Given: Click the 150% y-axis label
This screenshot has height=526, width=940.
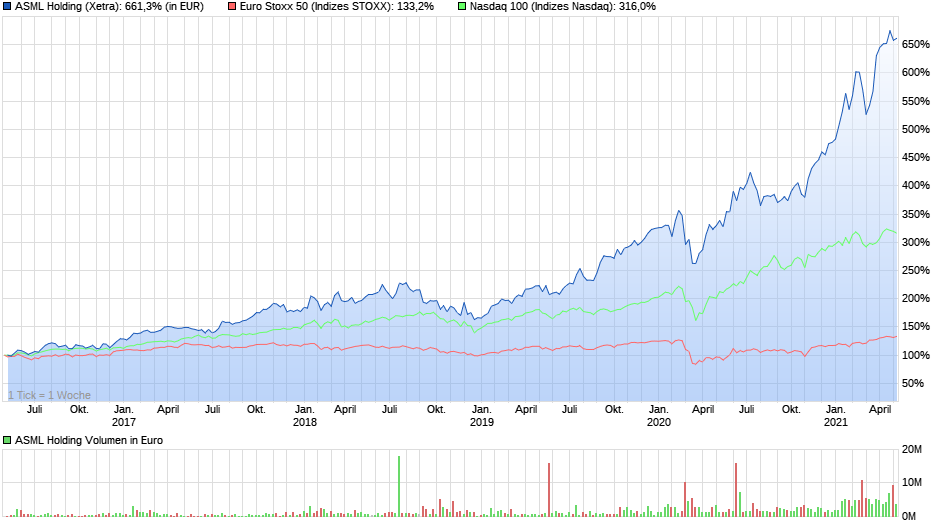Looking at the screenshot, I should (915, 327).
